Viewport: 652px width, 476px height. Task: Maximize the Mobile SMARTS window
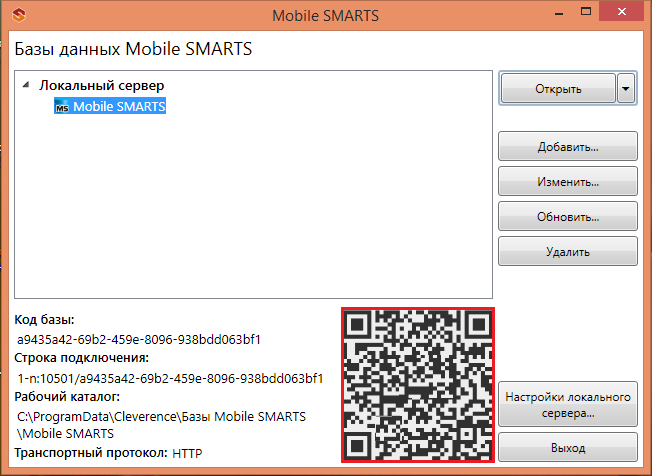pyautogui.click(x=586, y=12)
